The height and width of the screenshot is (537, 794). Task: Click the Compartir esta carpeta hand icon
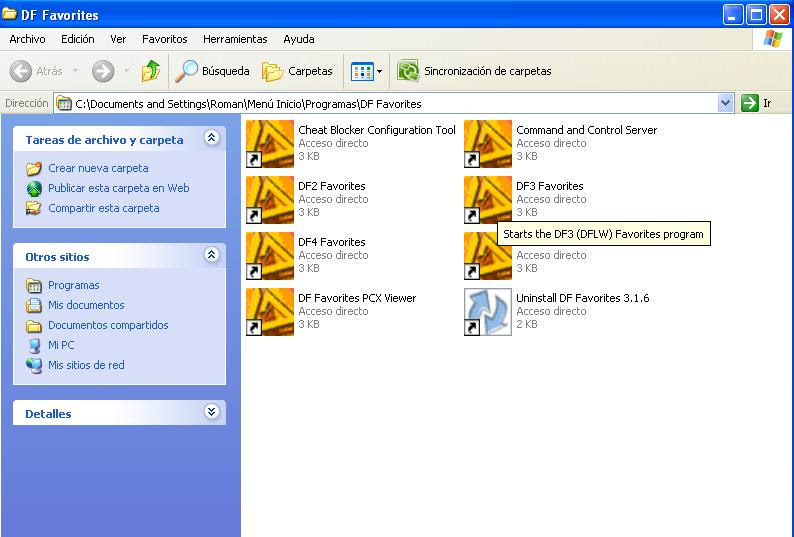(34, 208)
